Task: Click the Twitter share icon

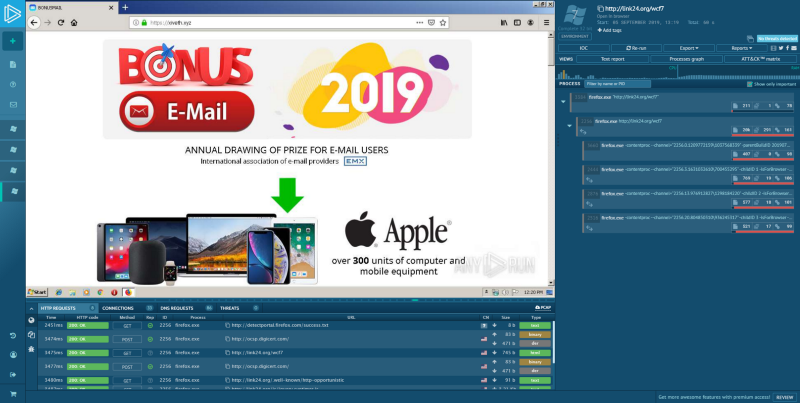Action: pos(781,48)
